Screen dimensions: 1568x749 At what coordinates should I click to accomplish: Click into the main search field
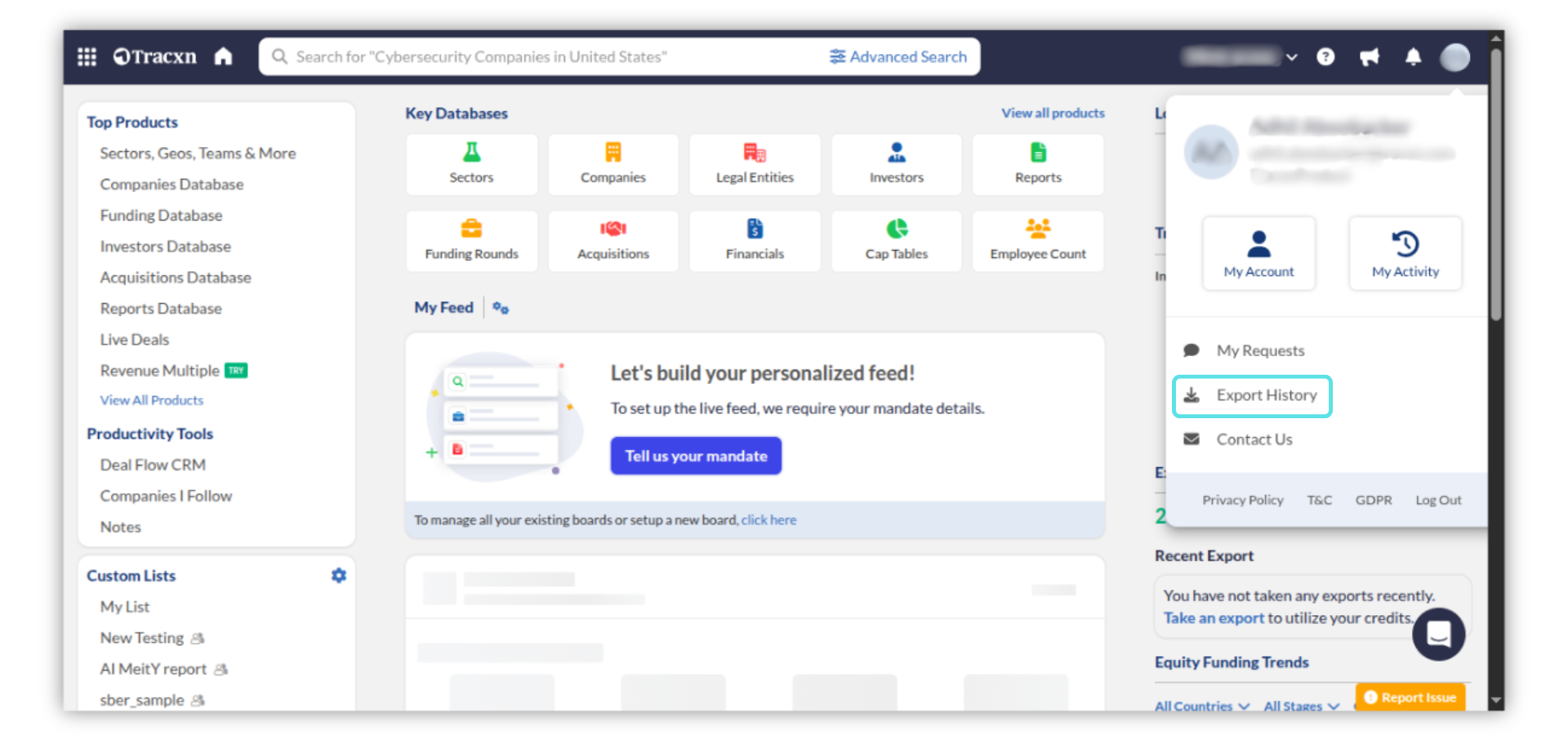pyautogui.click(x=539, y=56)
